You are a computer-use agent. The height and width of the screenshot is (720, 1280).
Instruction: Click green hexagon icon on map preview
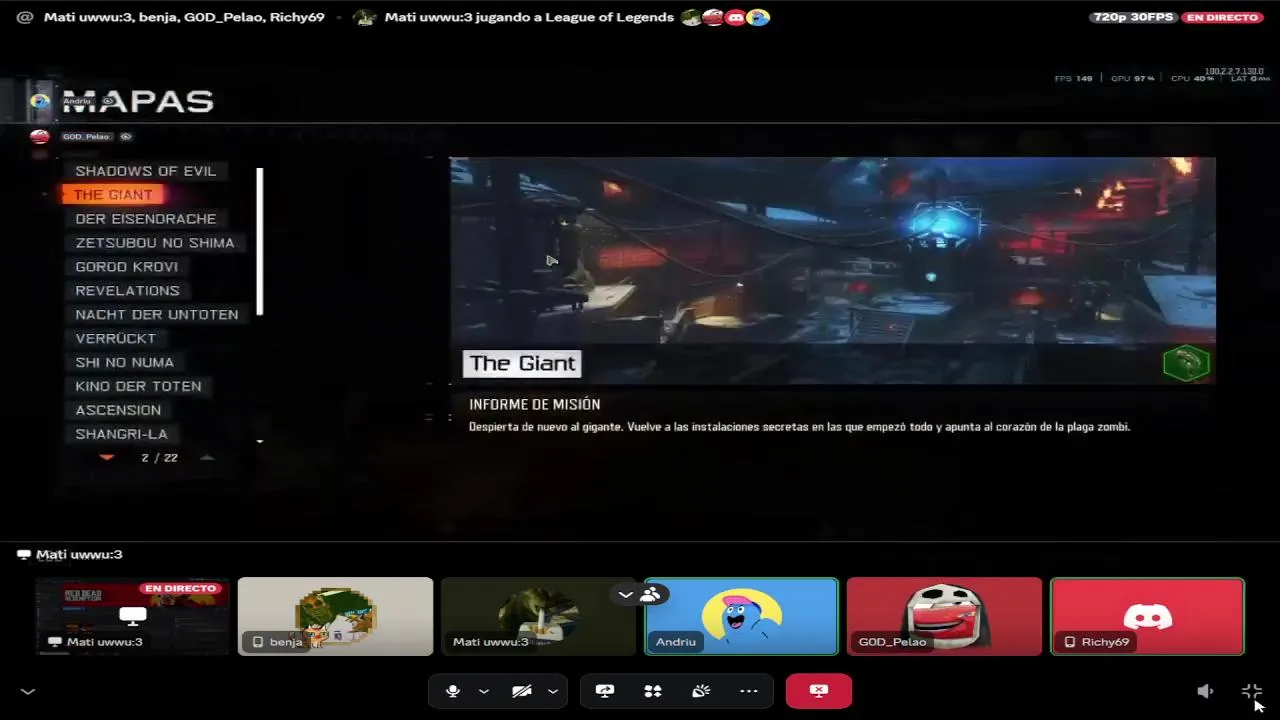point(1186,363)
